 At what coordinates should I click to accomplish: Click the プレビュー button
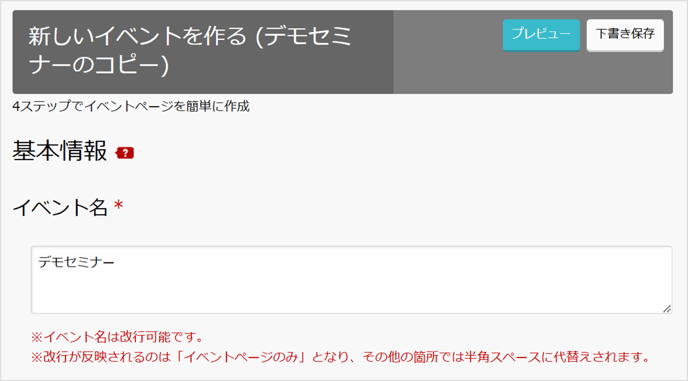tap(541, 35)
